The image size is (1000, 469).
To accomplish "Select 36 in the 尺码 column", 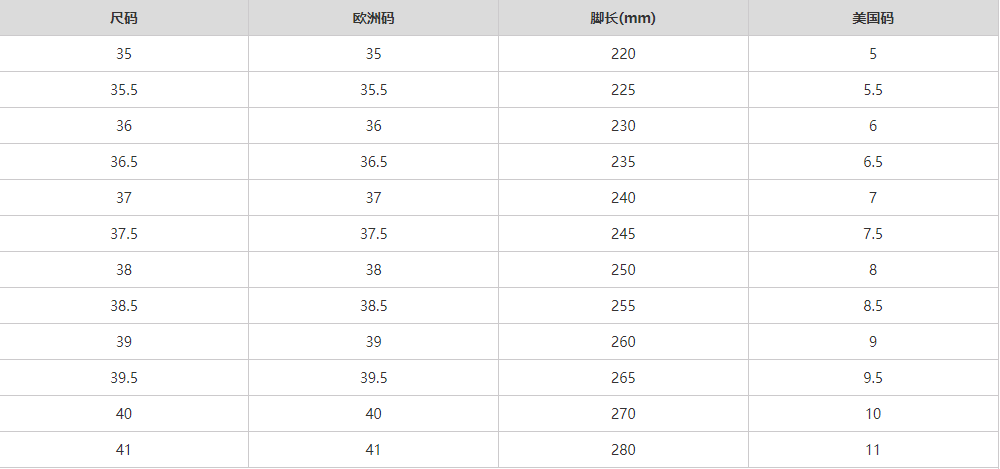I will tap(124, 126).
